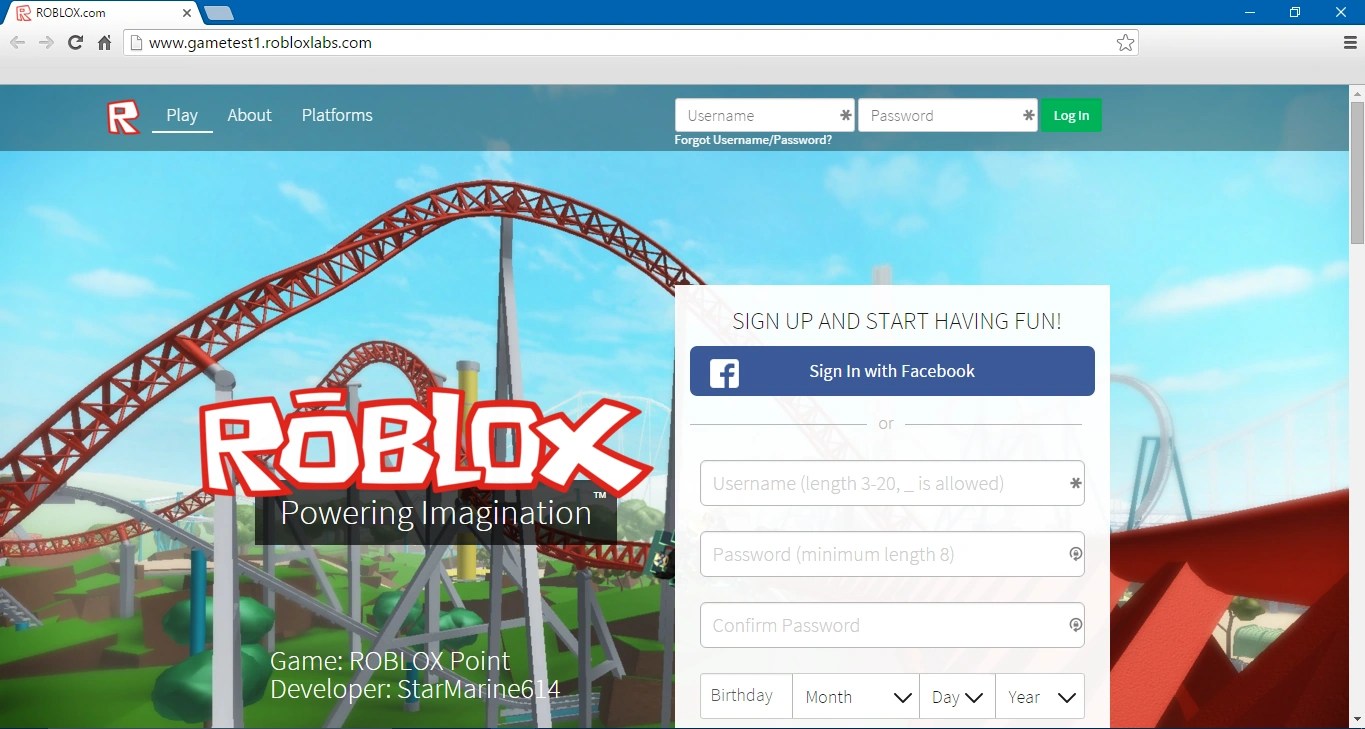The width and height of the screenshot is (1365, 729).
Task: Reload the page with refresh icon
Action: (75, 42)
